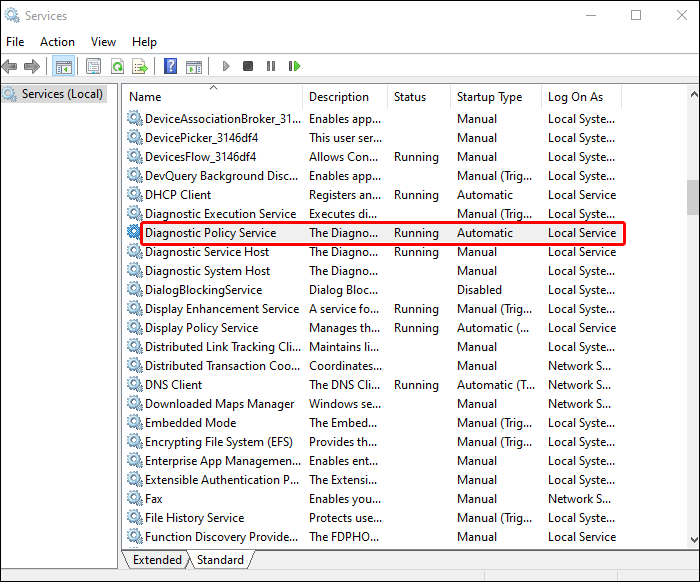Click 'The FDPHO...' description cell

pos(344,537)
